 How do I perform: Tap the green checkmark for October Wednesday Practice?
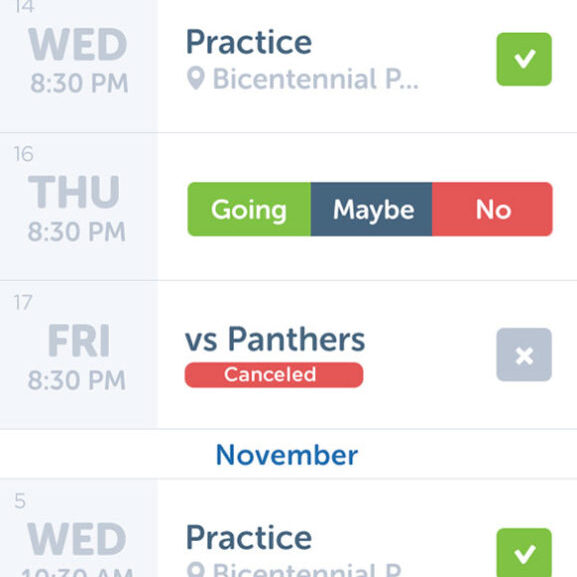point(524,59)
